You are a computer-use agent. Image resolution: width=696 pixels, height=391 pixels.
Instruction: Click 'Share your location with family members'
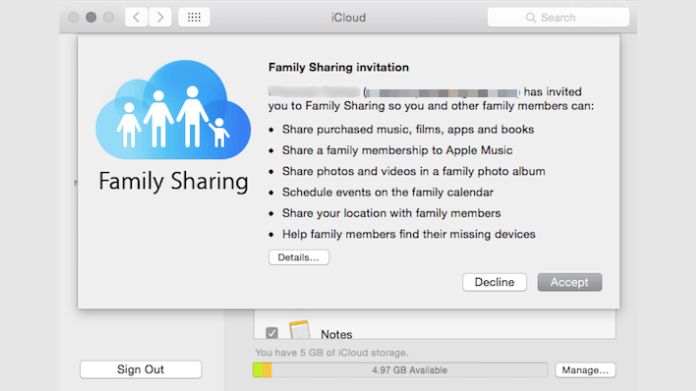392,213
